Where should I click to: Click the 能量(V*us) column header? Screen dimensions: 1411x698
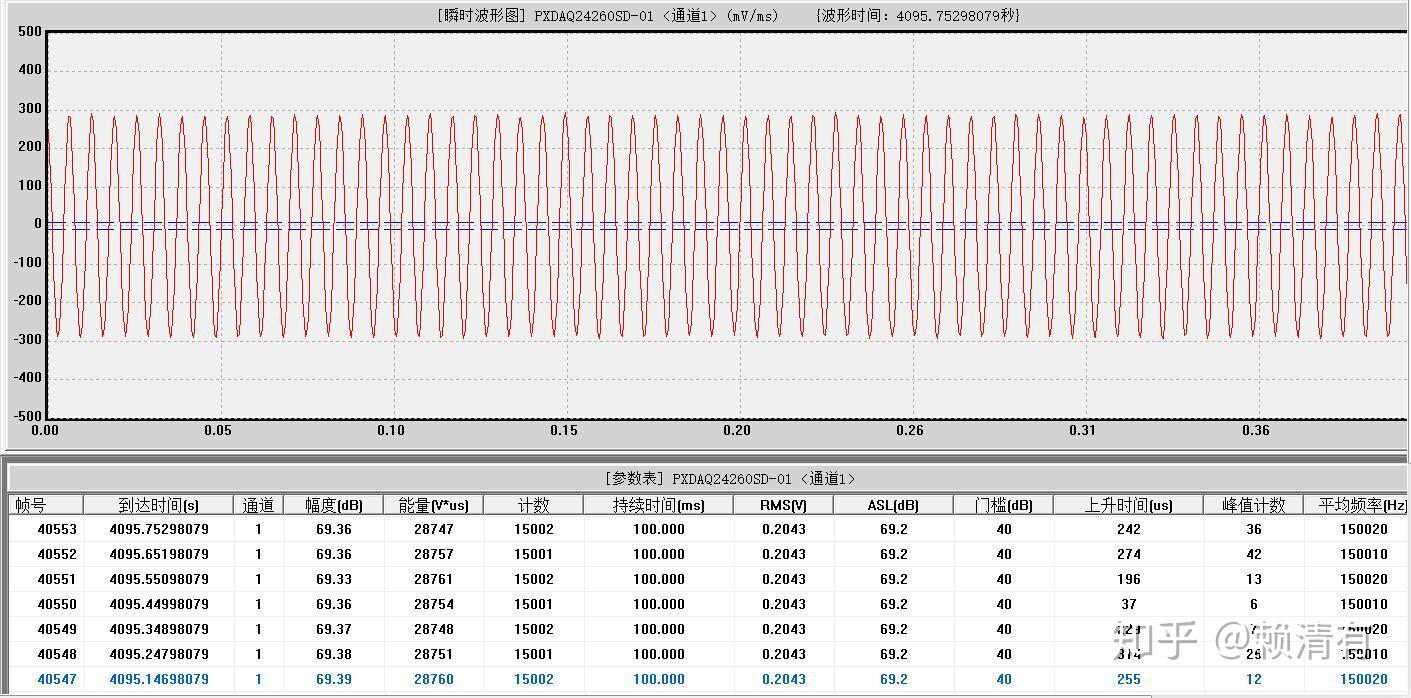434,505
